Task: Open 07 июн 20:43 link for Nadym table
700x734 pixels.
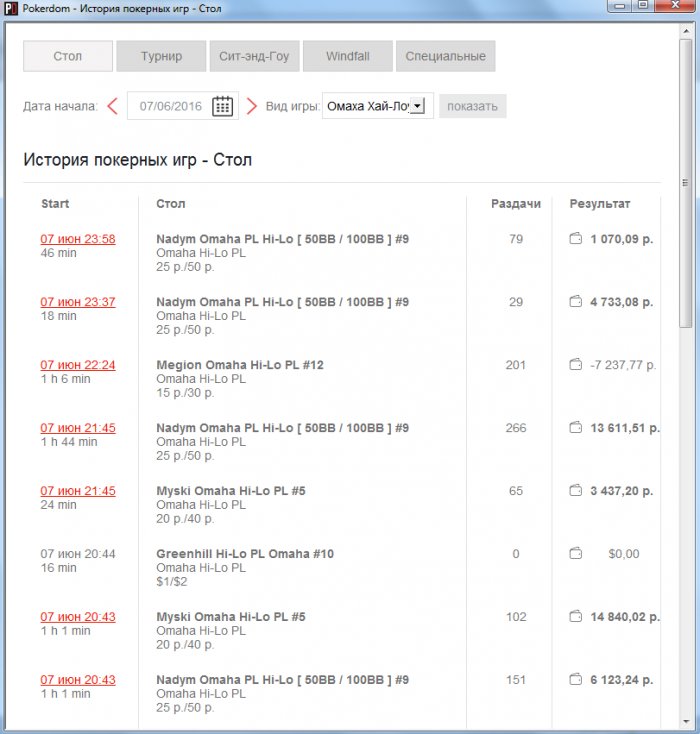Action: point(78,680)
